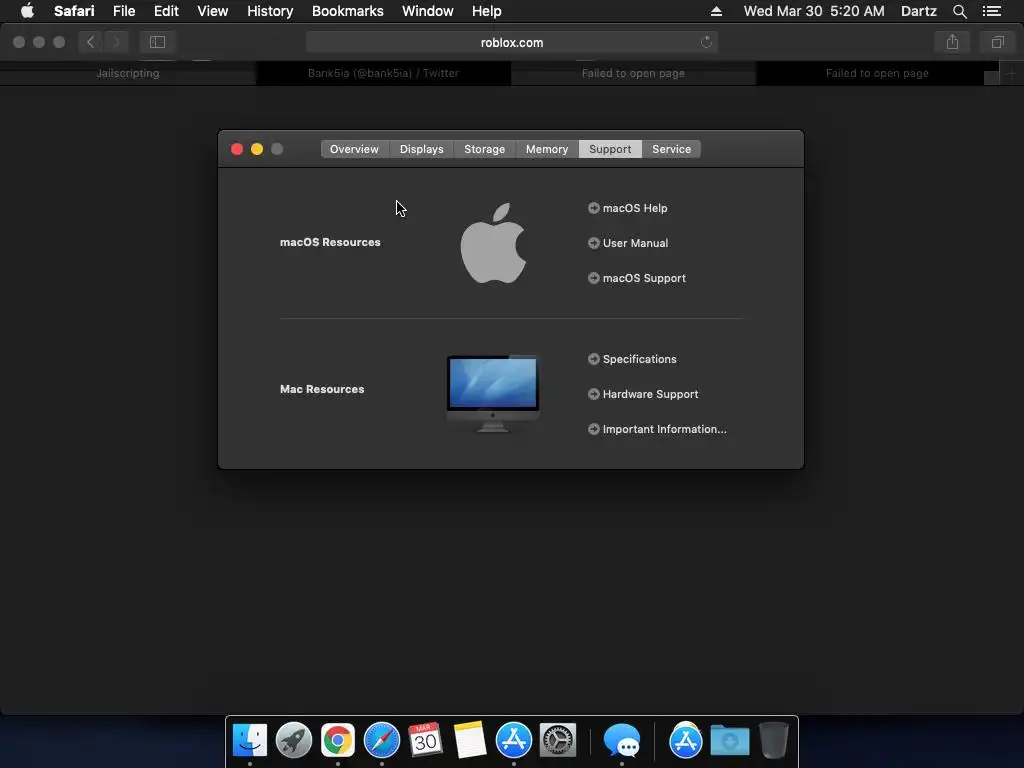The image size is (1024, 768).
Task: Open the History menu
Action: tap(270, 11)
